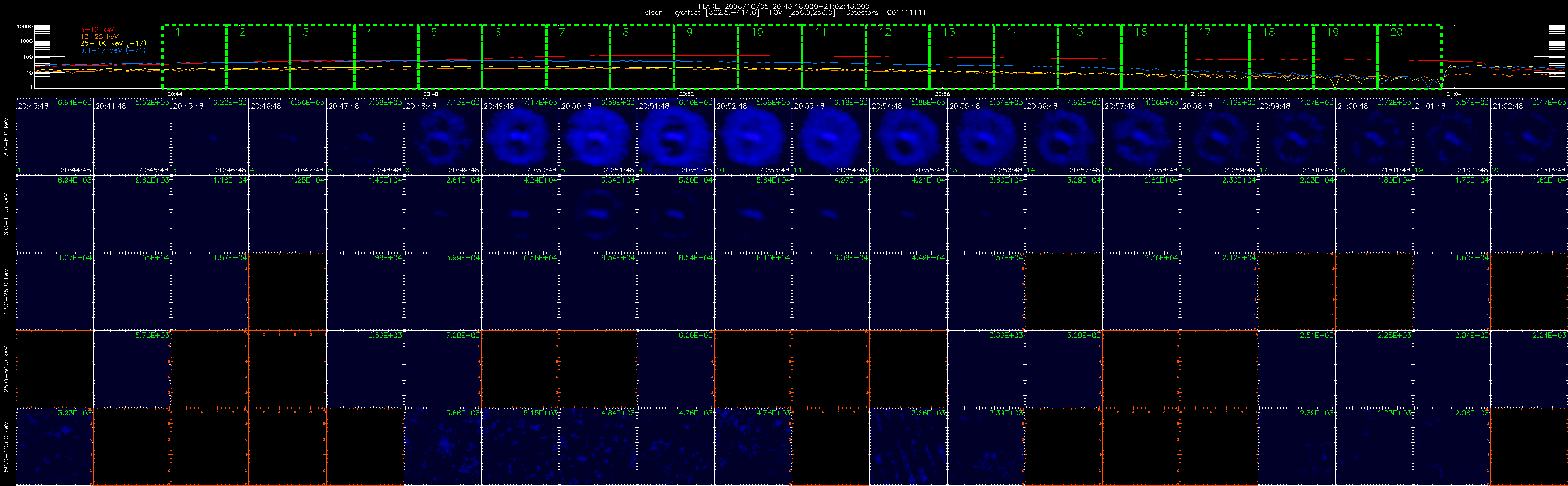Click the FLARE date and time title

tap(784, 6)
